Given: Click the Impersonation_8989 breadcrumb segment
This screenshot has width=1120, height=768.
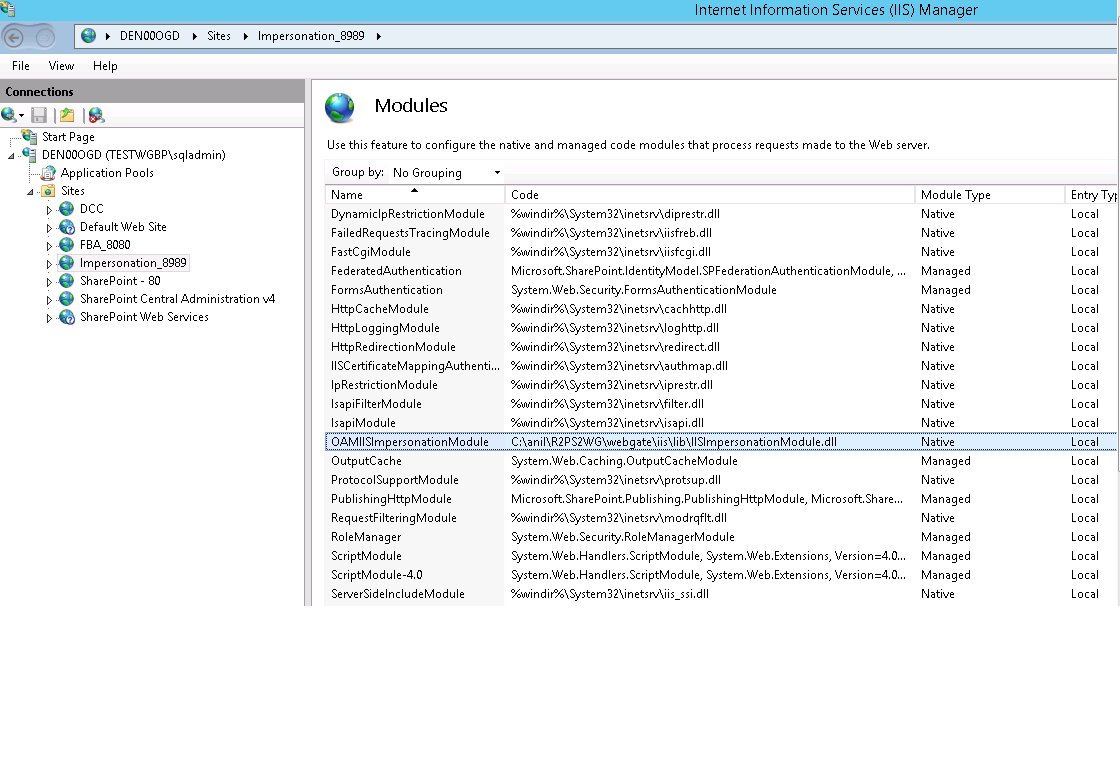Looking at the screenshot, I should [x=311, y=36].
